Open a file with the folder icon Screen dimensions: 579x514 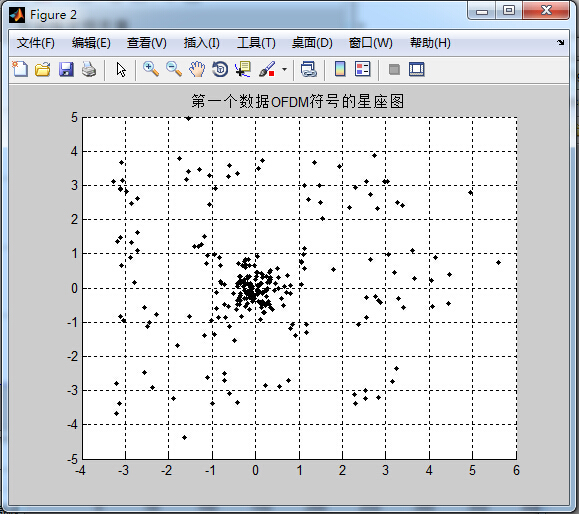[x=43, y=69]
